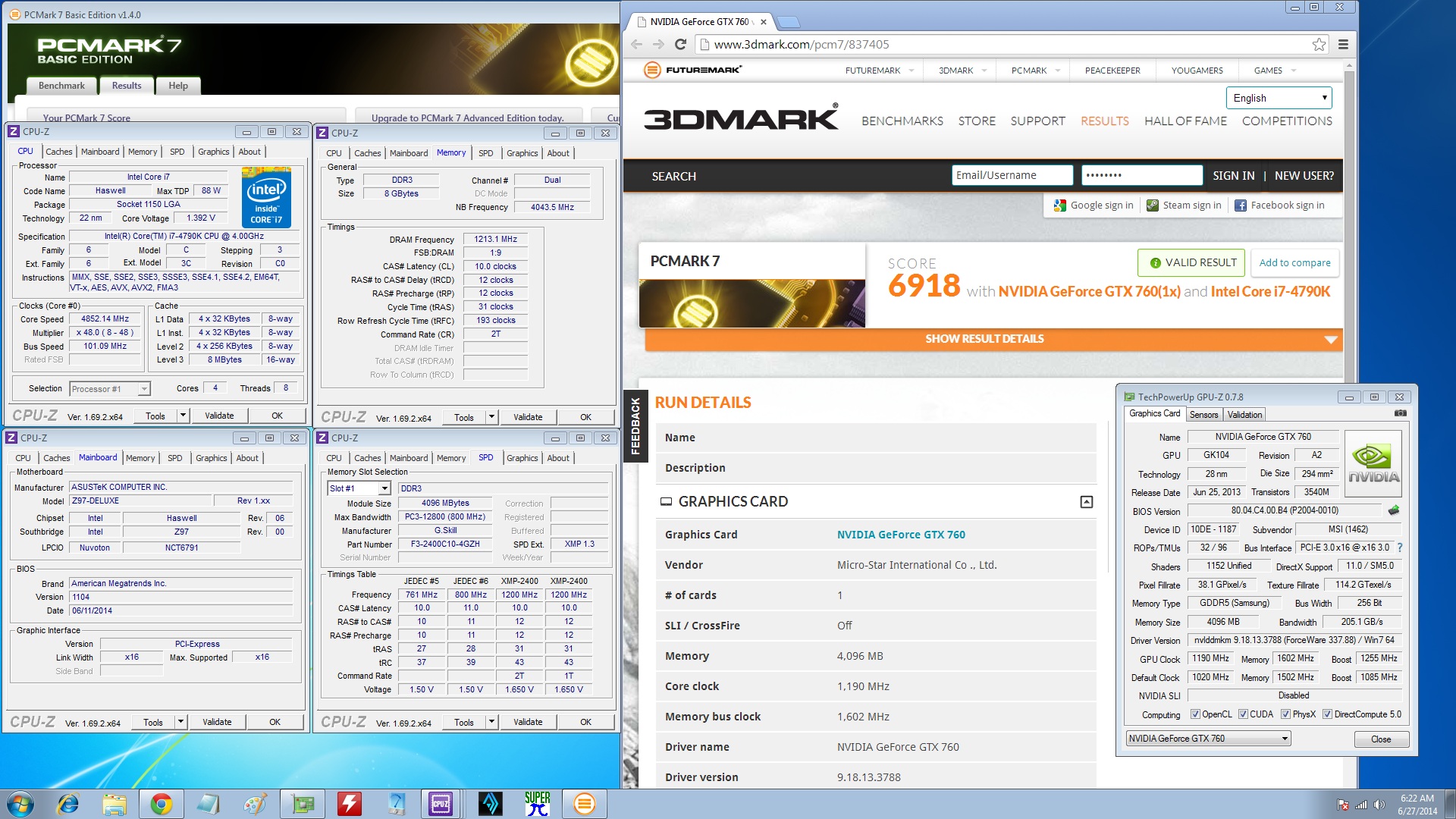Switch to the Validation tab in GPU-Z
Viewport: 1456px width, 819px height.
pyautogui.click(x=1244, y=415)
